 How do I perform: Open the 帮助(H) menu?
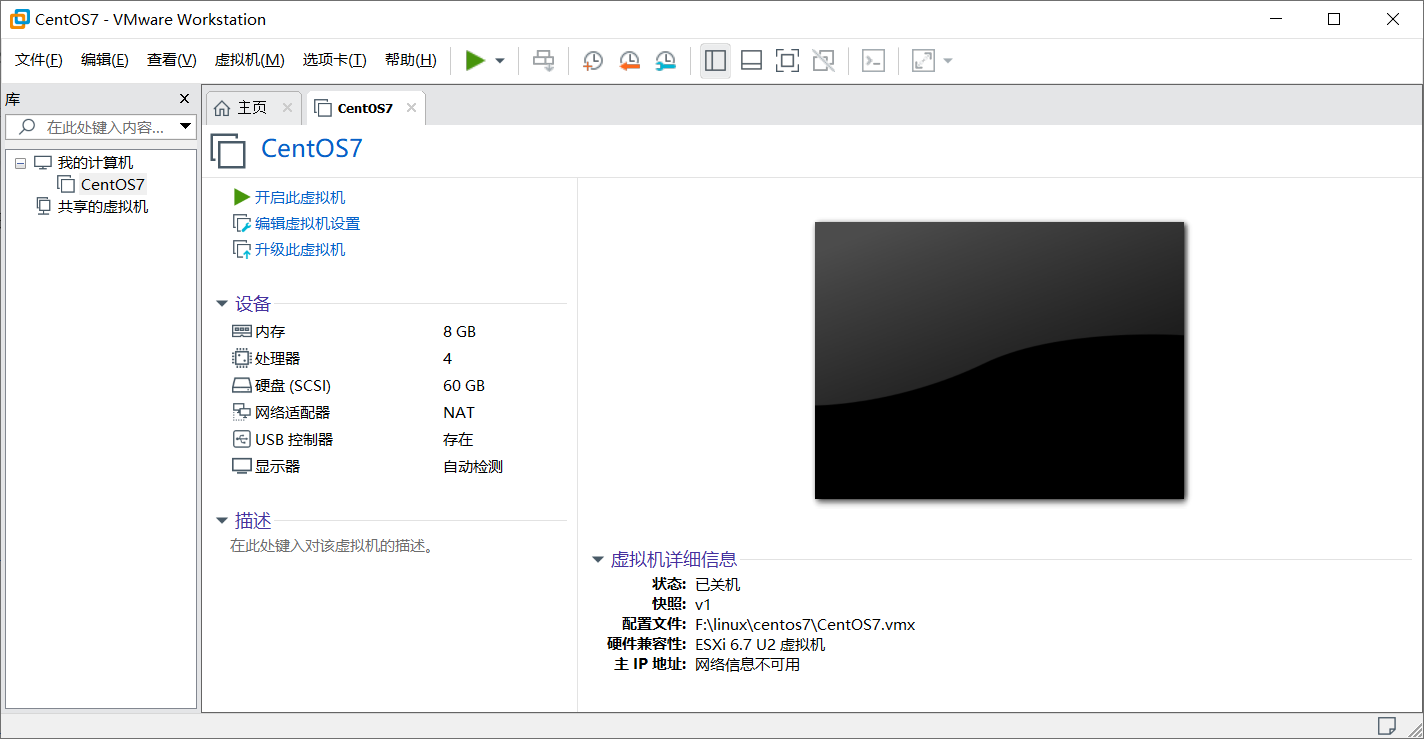click(x=410, y=60)
